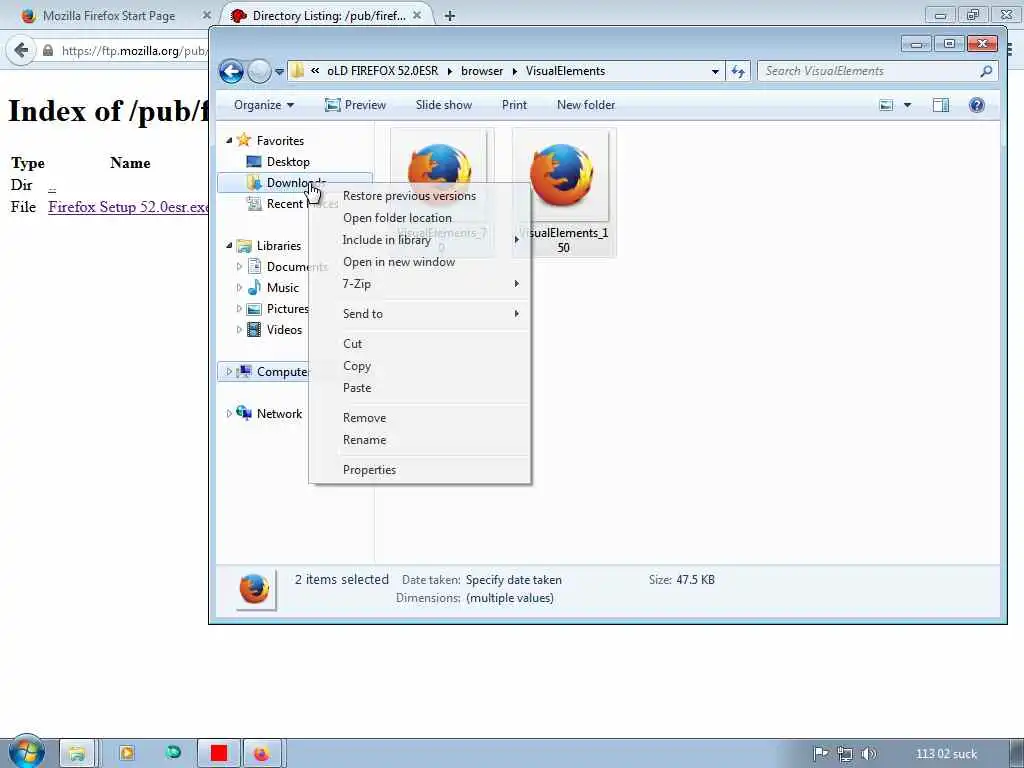
Task: Select the Videos film icon
Action: [255, 329]
